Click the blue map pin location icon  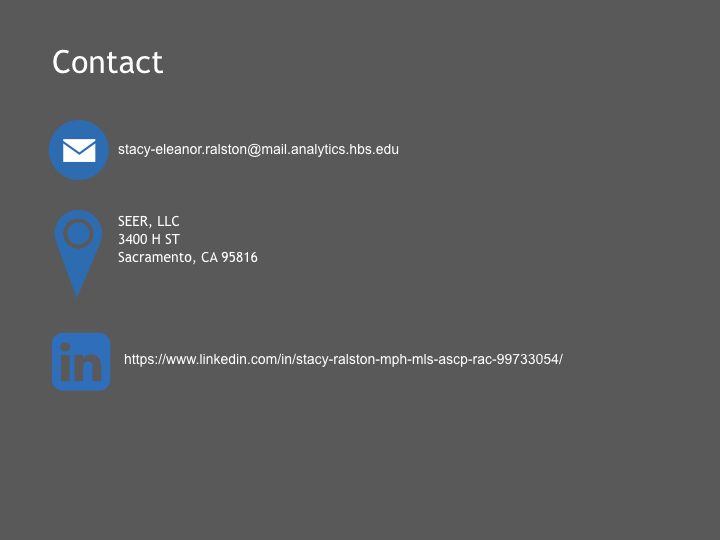pyautogui.click(x=78, y=253)
